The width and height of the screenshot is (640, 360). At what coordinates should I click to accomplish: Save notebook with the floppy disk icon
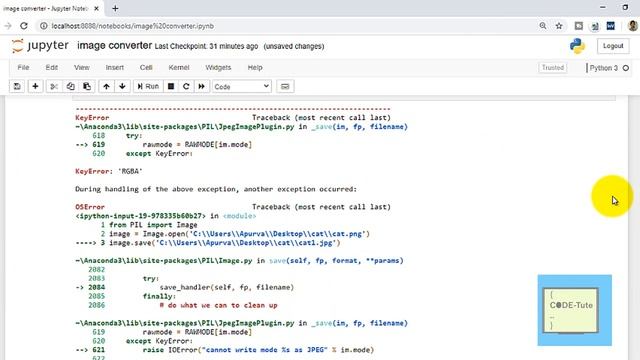click(17, 87)
